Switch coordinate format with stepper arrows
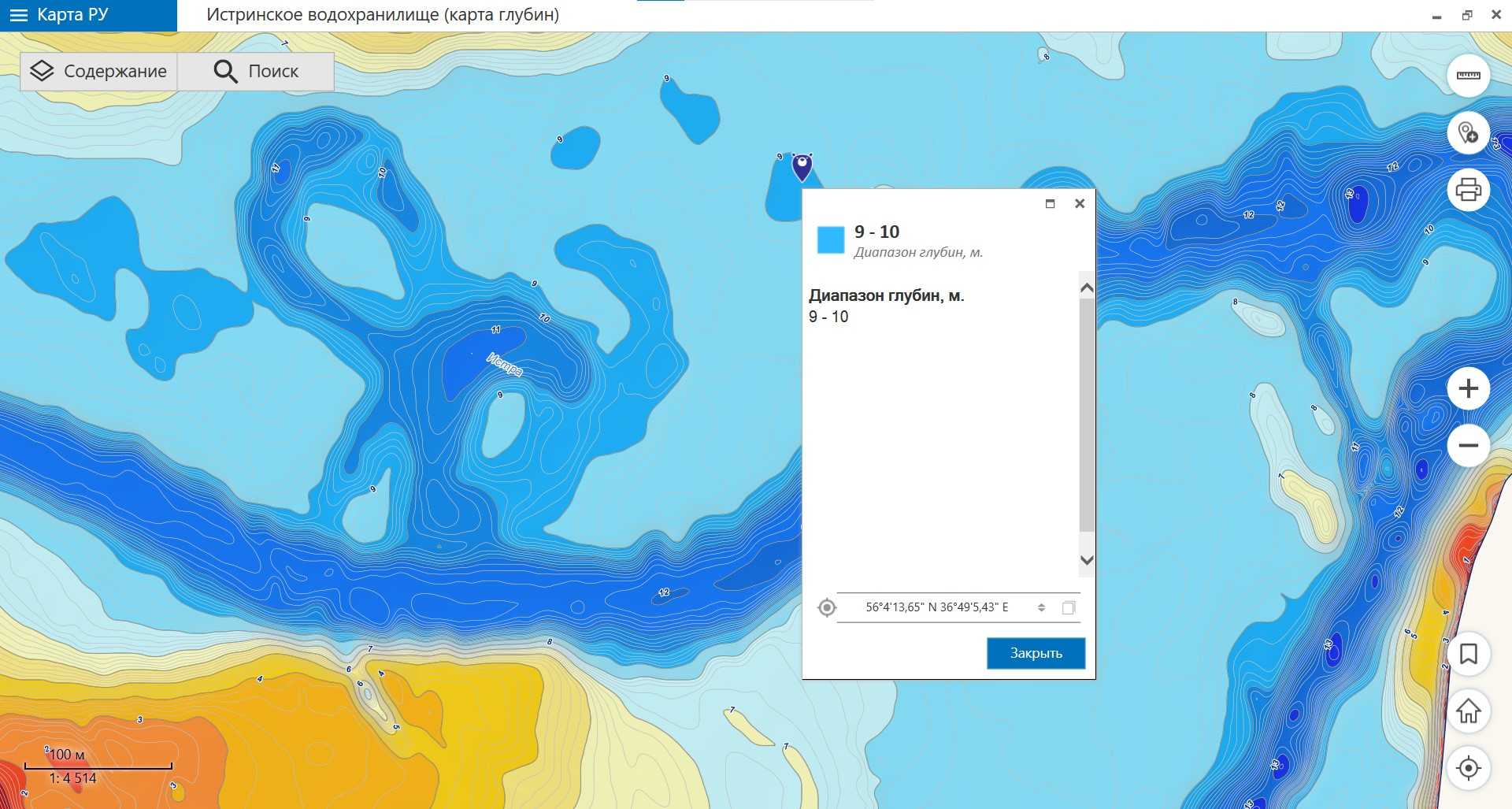The image size is (1512, 809). click(1041, 607)
